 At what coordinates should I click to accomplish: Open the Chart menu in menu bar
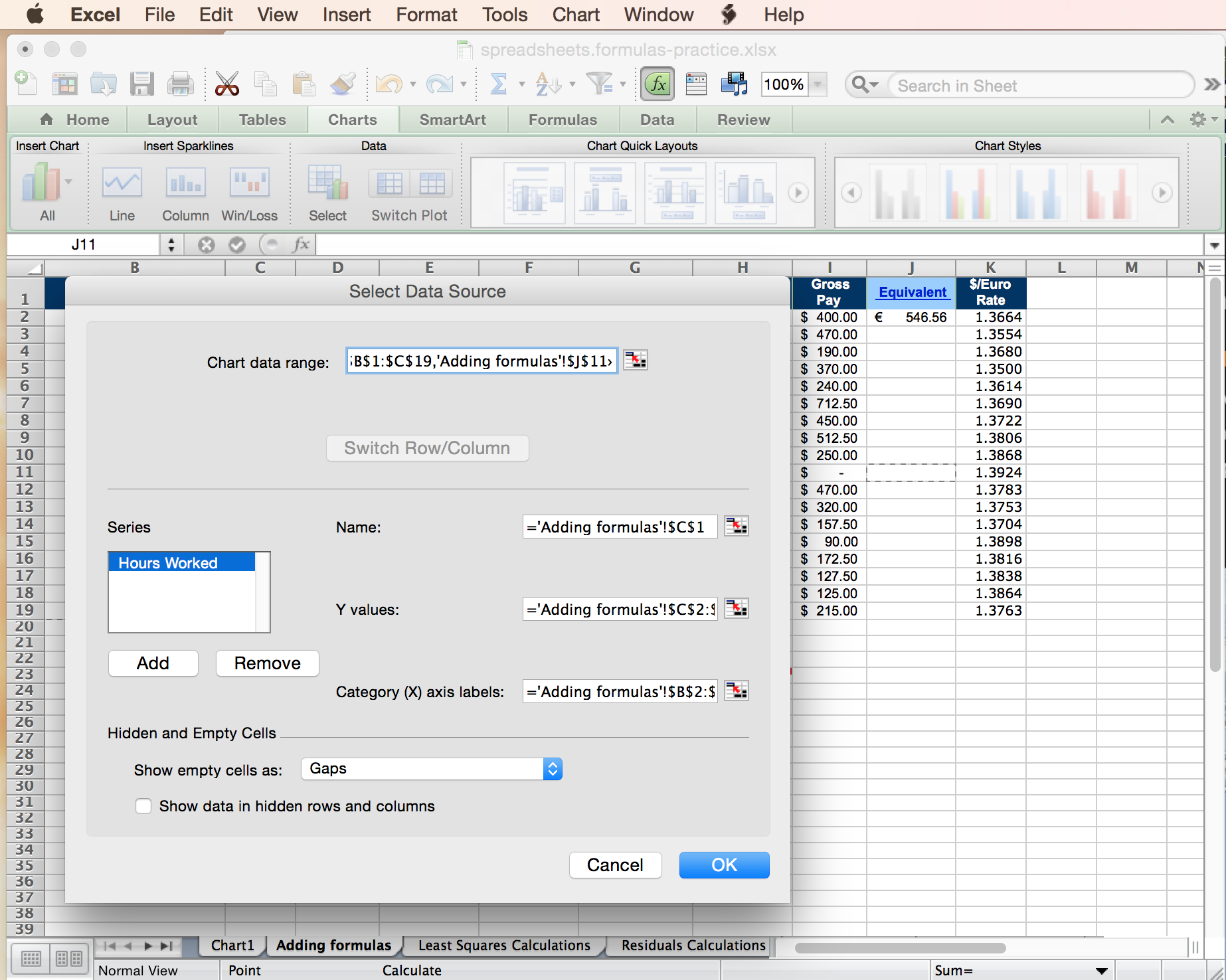(575, 15)
